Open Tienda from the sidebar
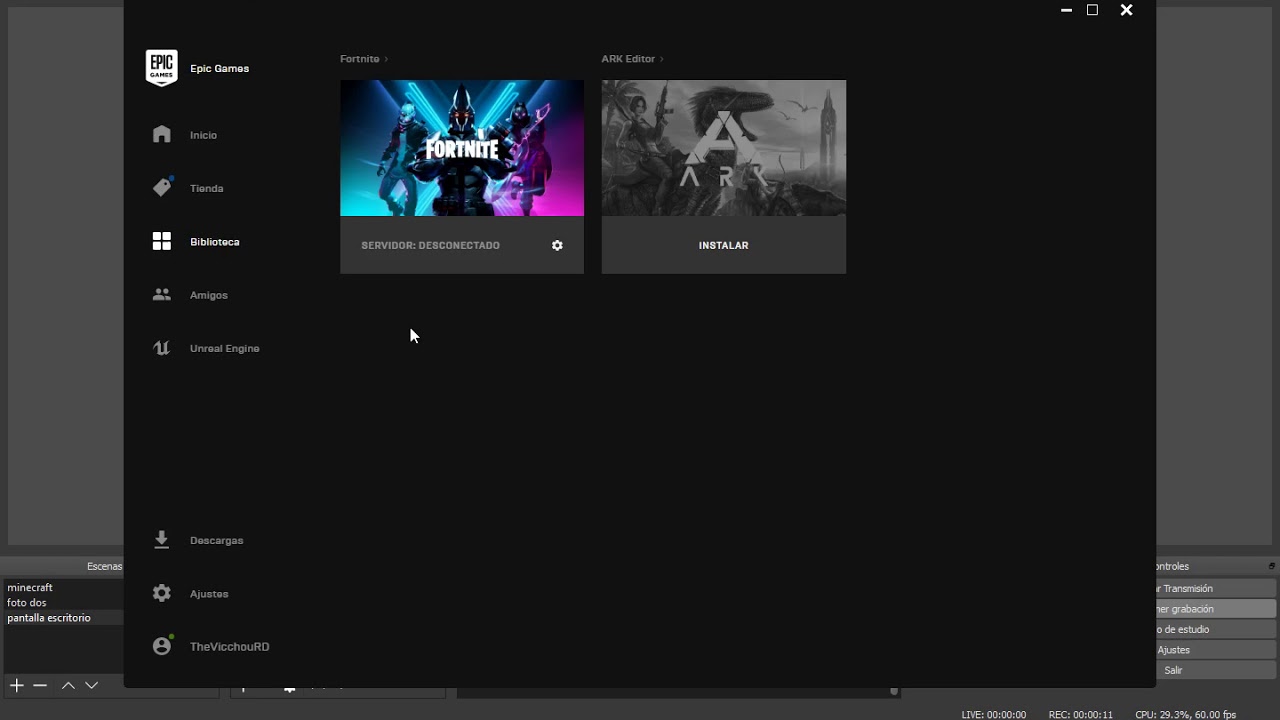This screenshot has height=720, width=1280. [x=207, y=188]
